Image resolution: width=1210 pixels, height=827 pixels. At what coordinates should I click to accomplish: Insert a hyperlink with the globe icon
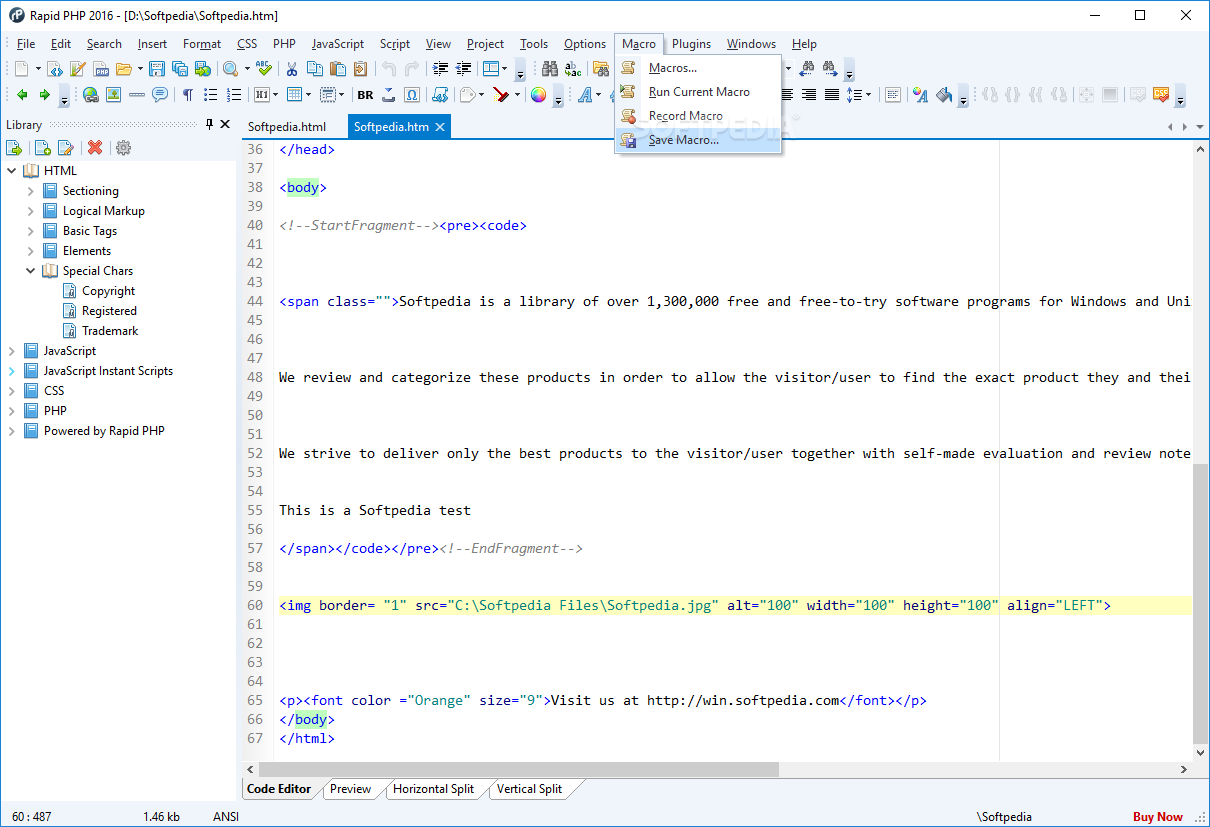point(91,95)
